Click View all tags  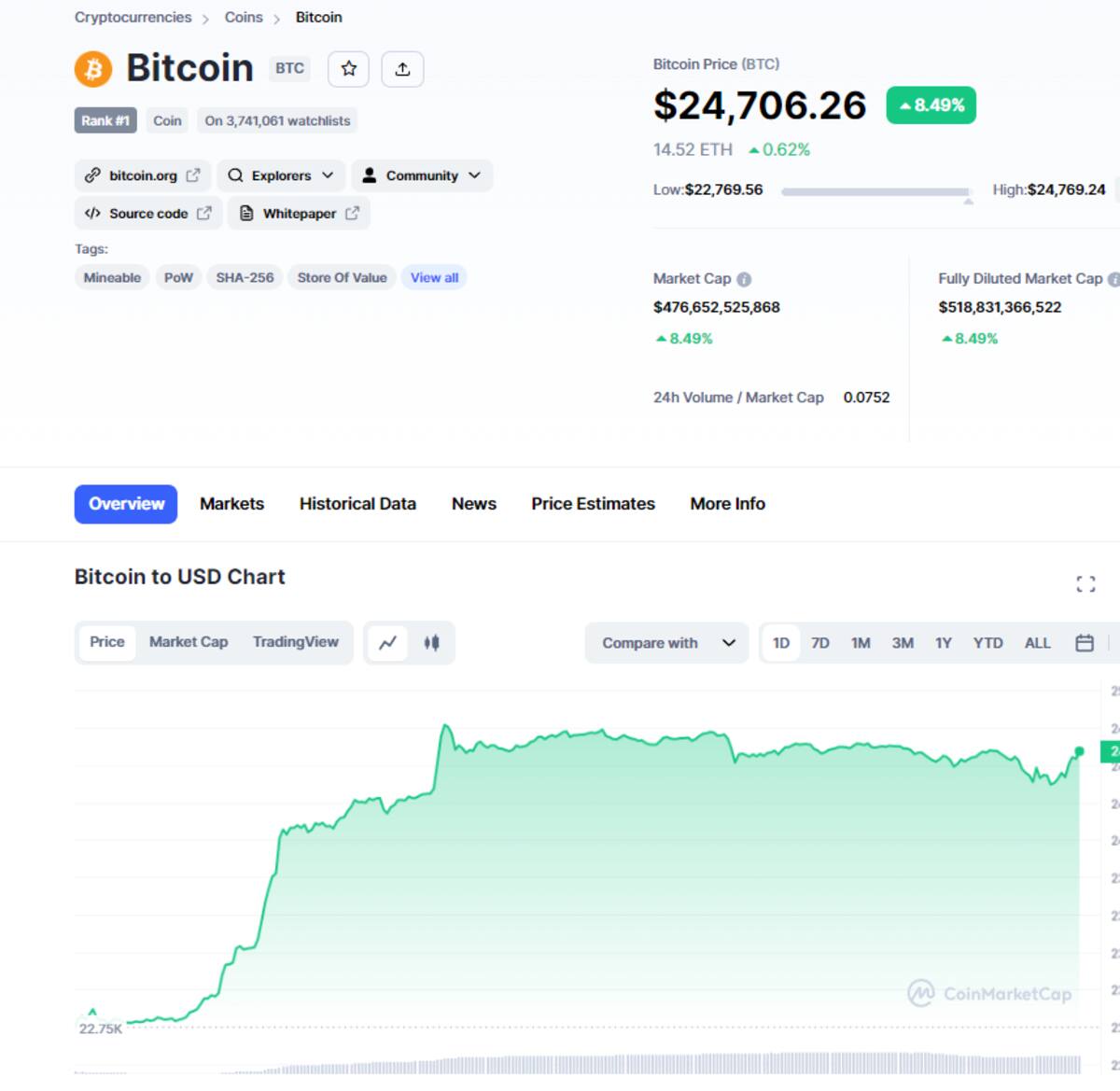click(x=434, y=277)
